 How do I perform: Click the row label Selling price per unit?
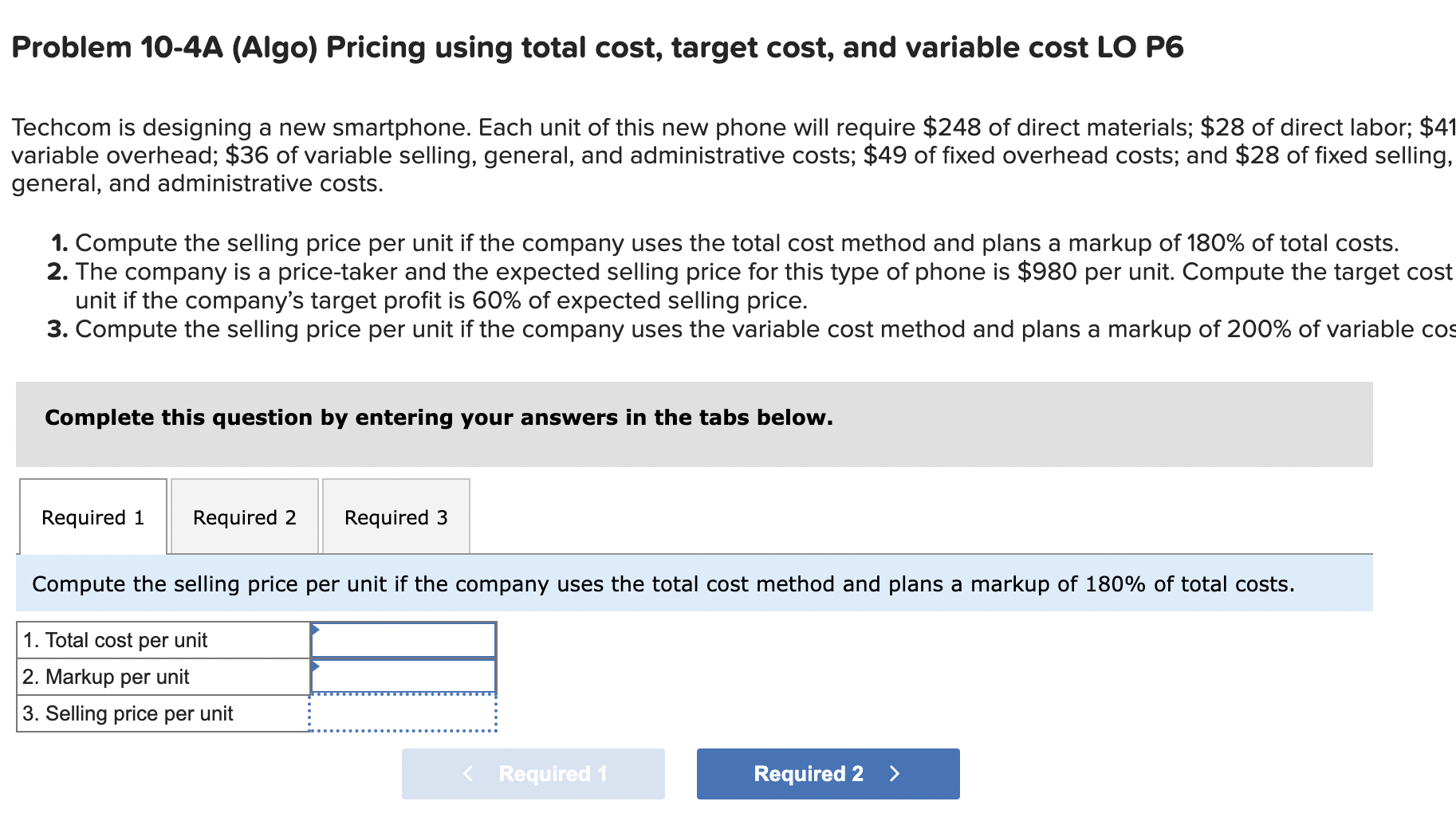(x=128, y=713)
